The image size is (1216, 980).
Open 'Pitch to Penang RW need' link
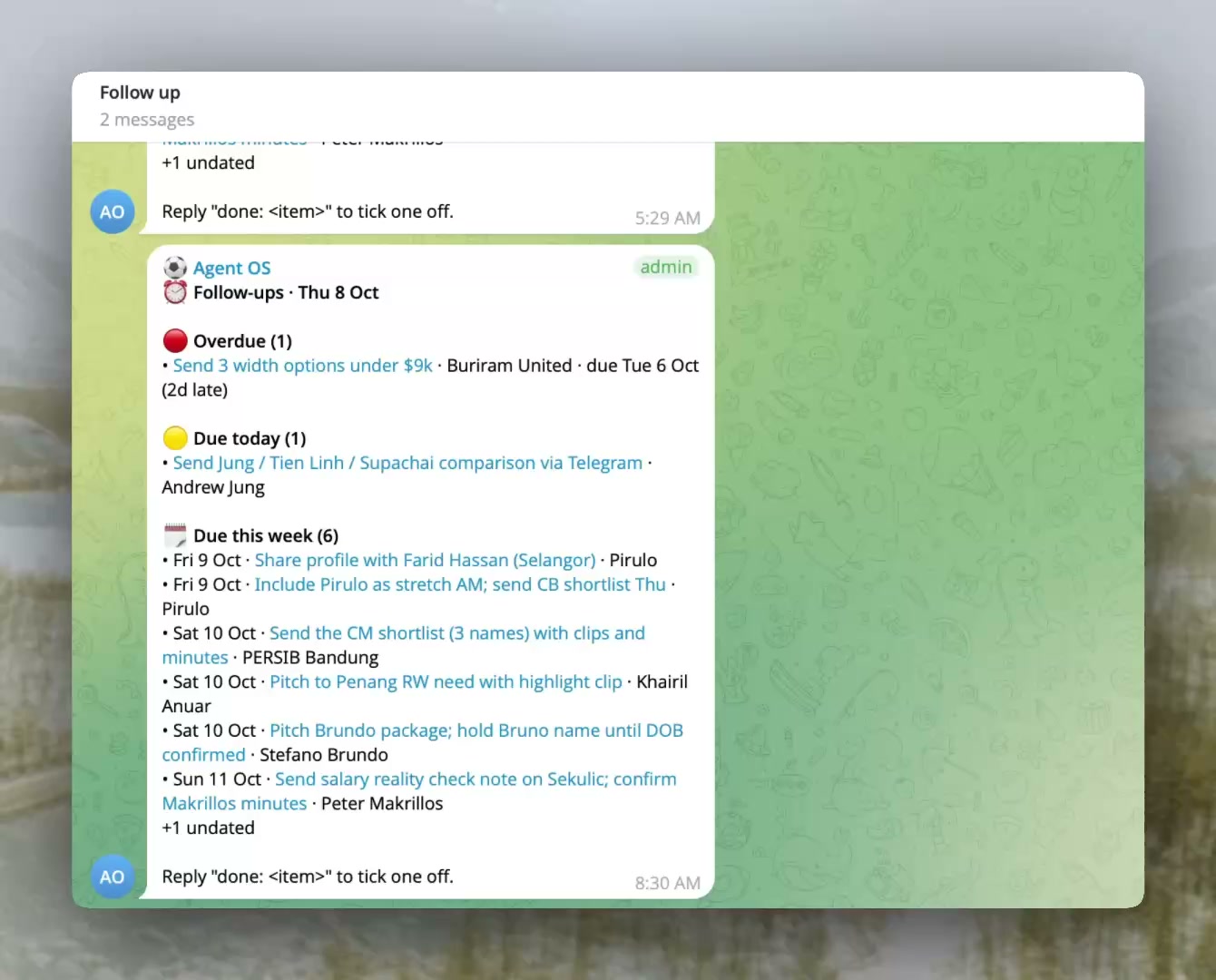tap(446, 681)
